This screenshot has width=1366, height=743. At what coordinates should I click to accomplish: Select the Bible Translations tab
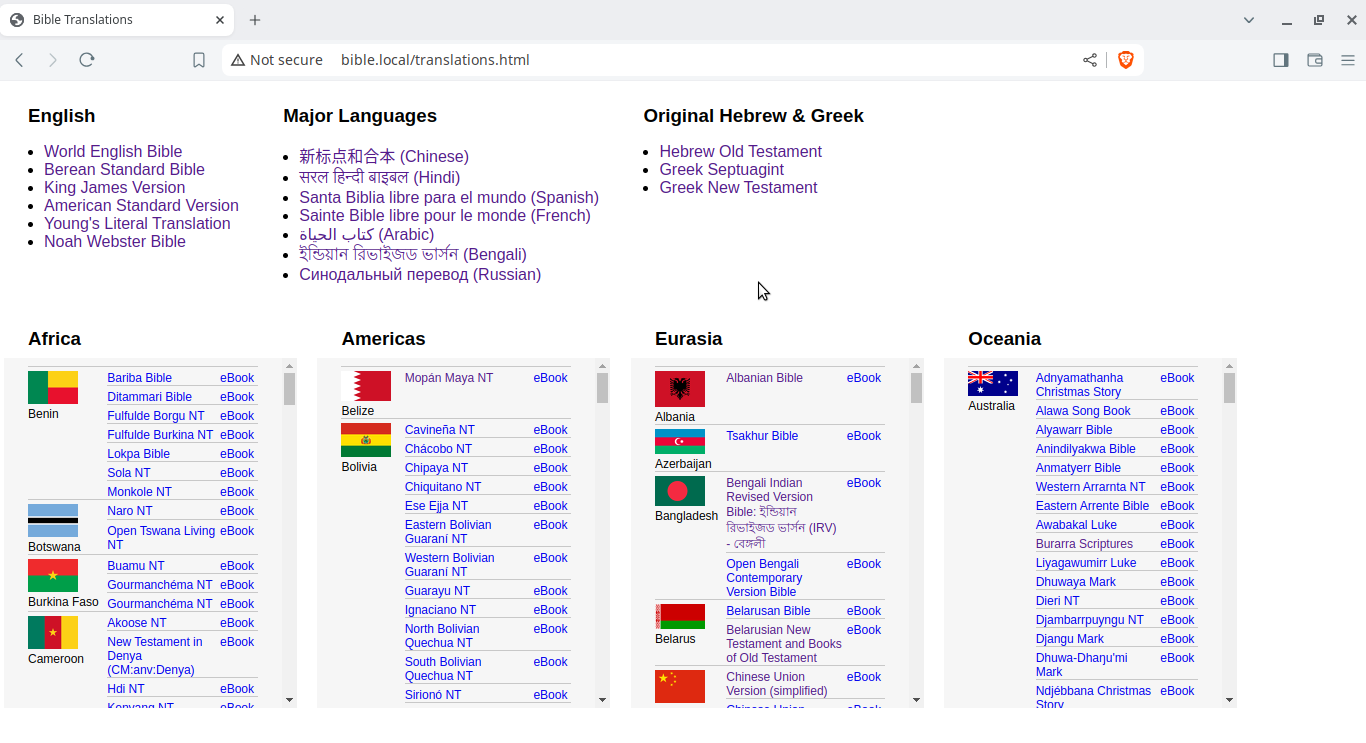point(110,20)
